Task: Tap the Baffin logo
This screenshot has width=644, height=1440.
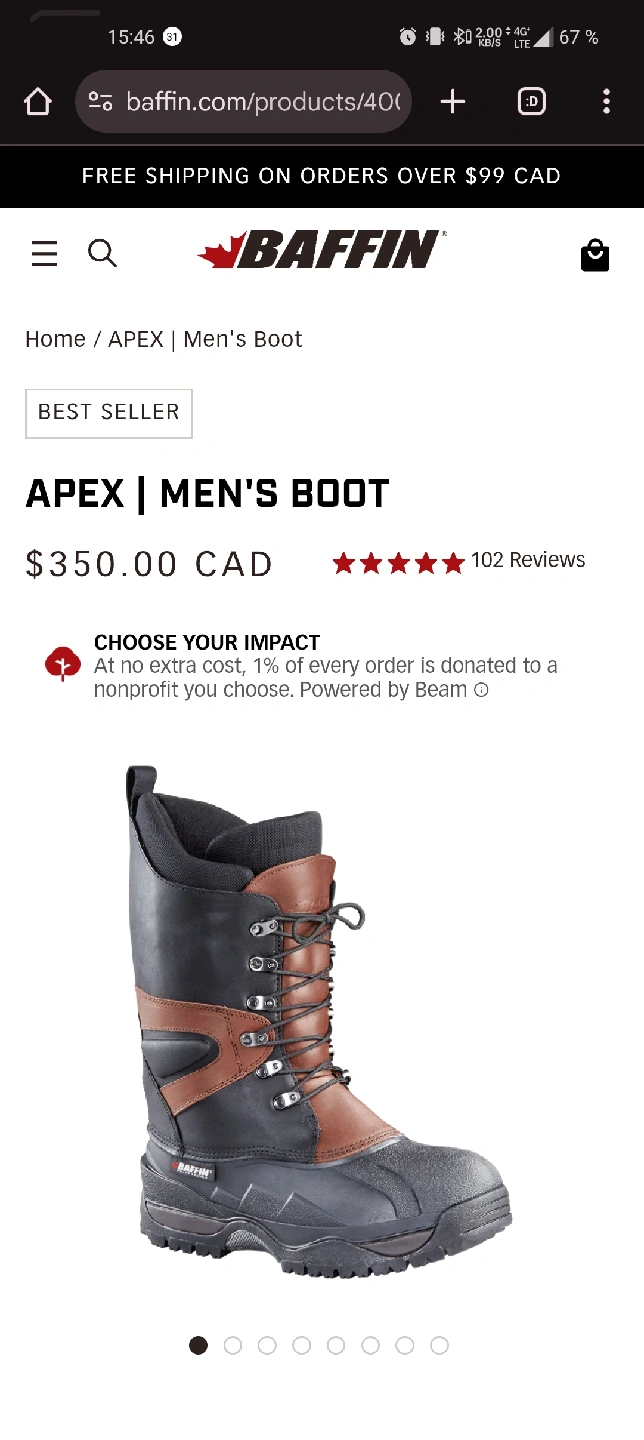Action: click(322, 251)
